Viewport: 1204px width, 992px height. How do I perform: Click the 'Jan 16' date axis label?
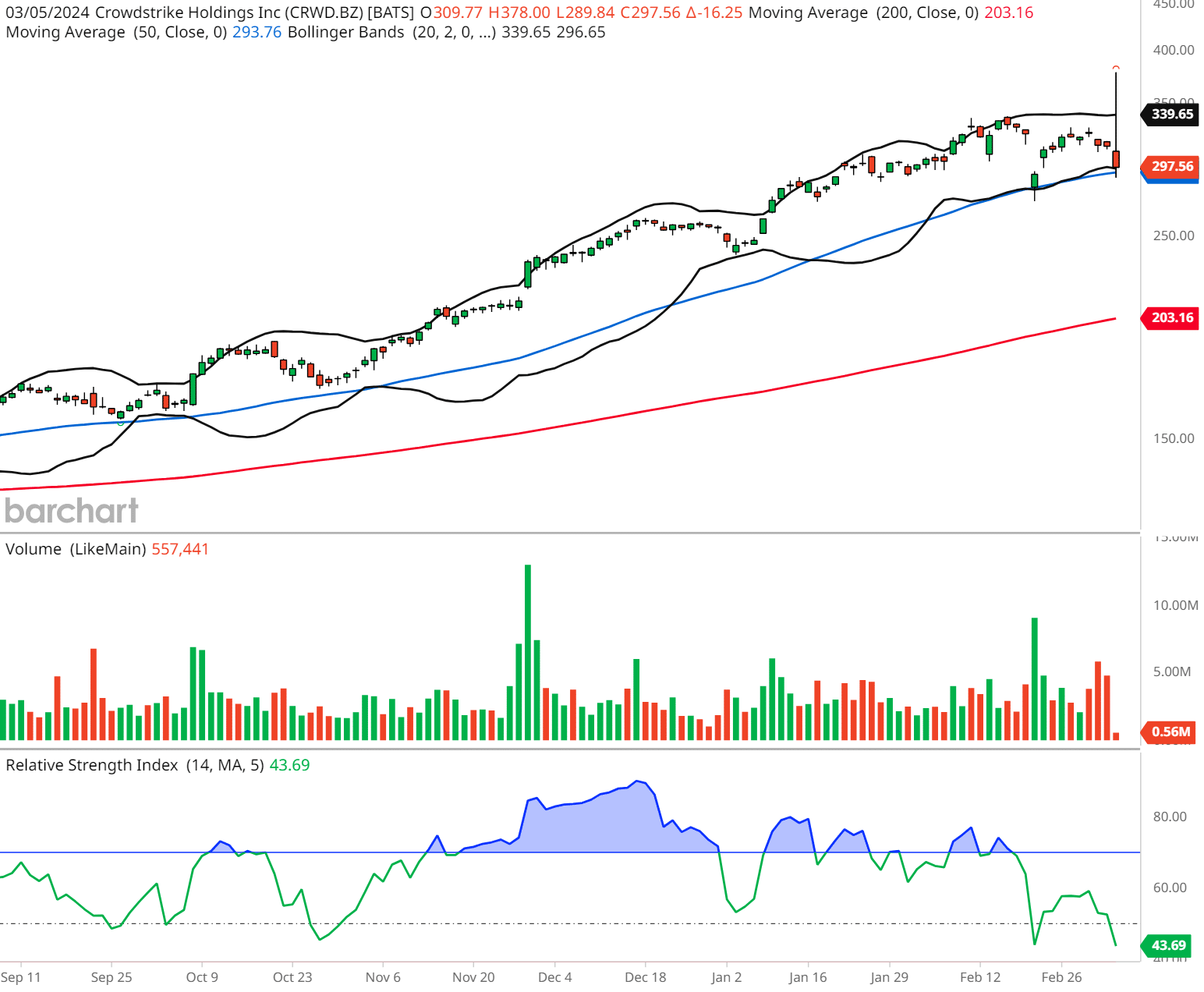click(x=808, y=977)
